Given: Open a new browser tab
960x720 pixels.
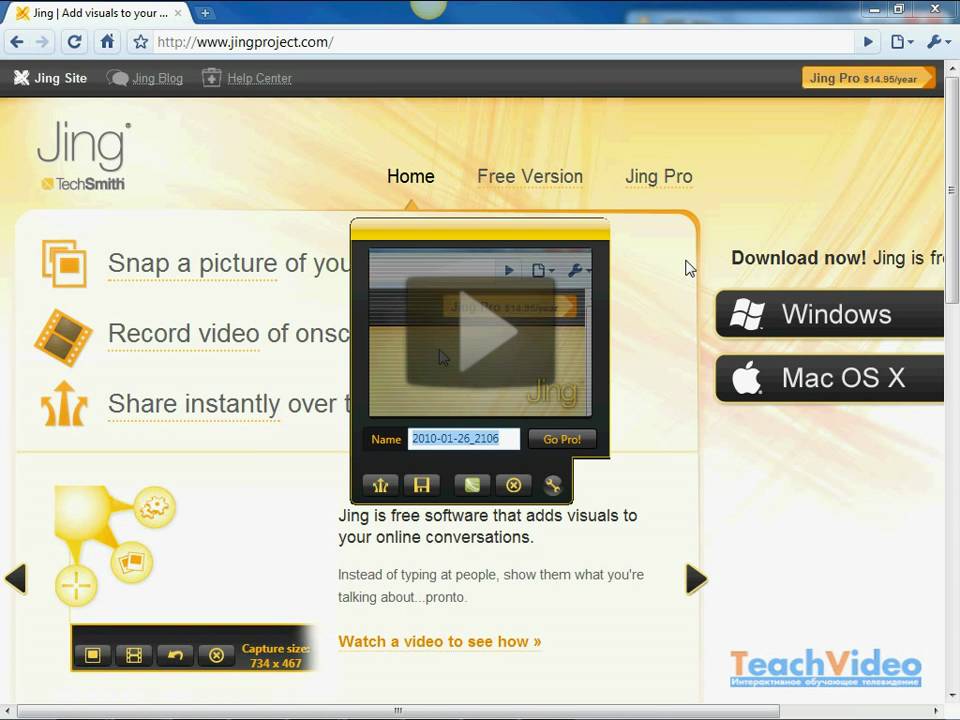Looking at the screenshot, I should 205,12.
